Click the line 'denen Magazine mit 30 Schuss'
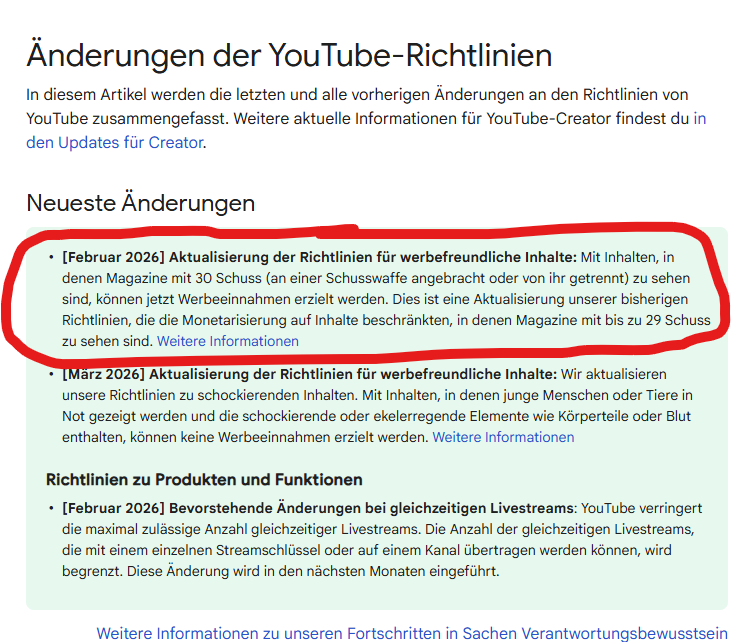Image resolution: width=739 pixels, height=642 pixels. point(376,278)
